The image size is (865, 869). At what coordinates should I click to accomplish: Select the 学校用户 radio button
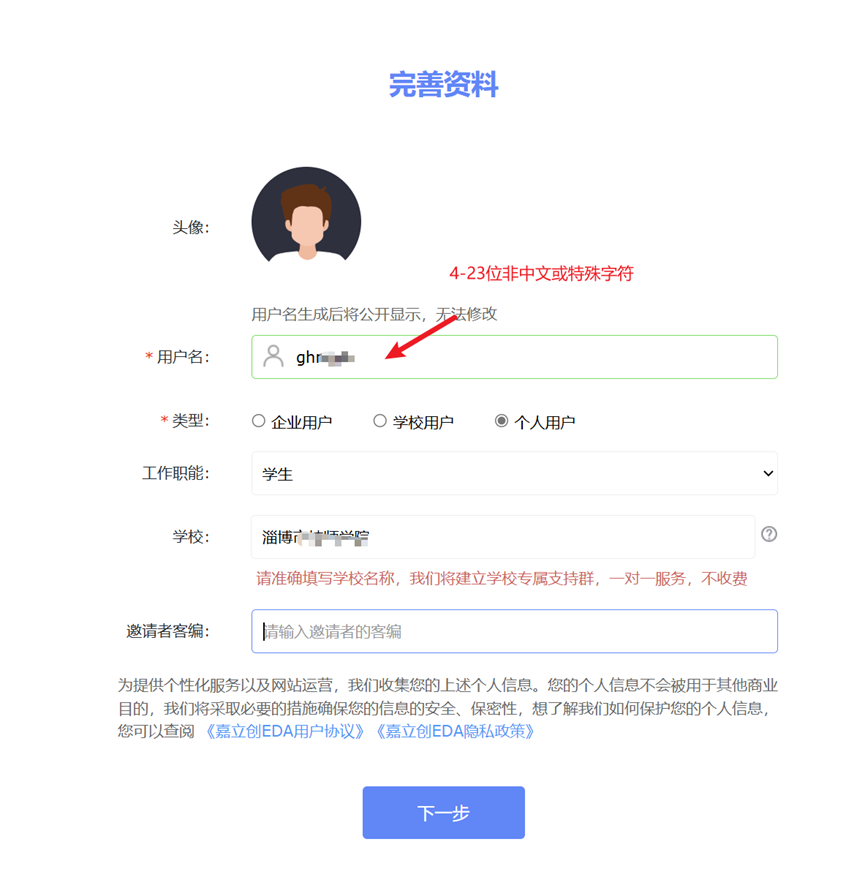(380, 421)
